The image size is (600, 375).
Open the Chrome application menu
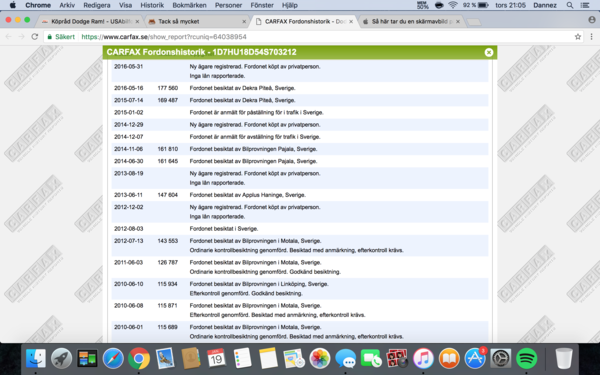pos(38,5)
